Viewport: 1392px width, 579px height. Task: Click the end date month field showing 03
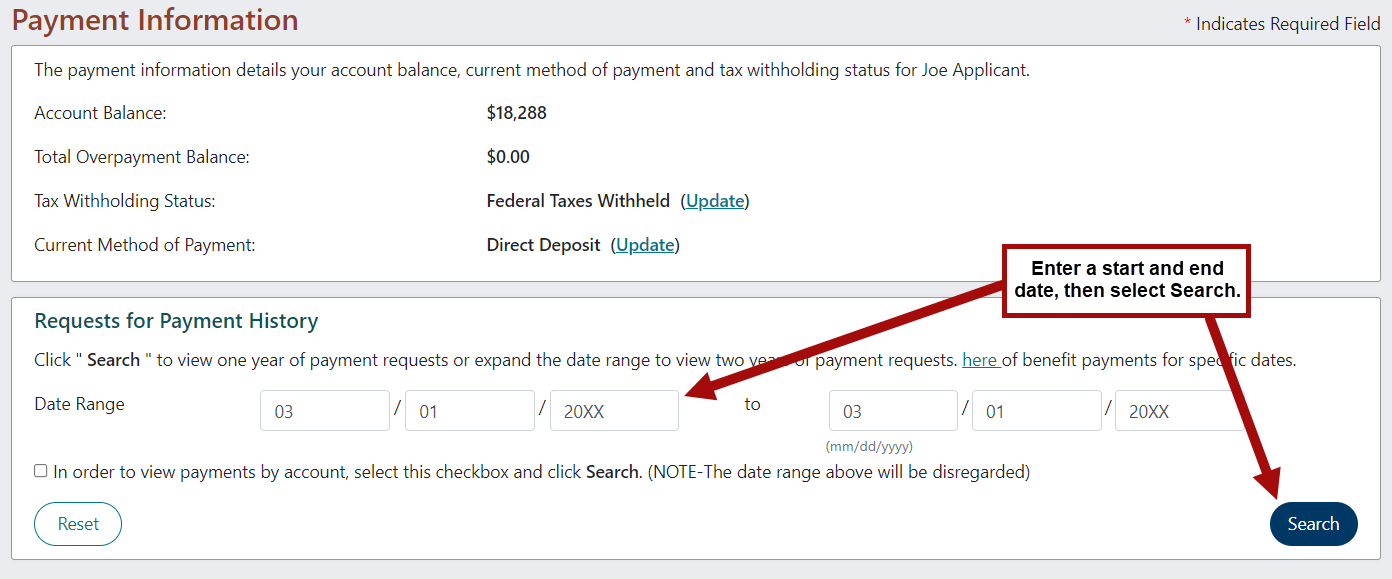(x=892, y=410)
